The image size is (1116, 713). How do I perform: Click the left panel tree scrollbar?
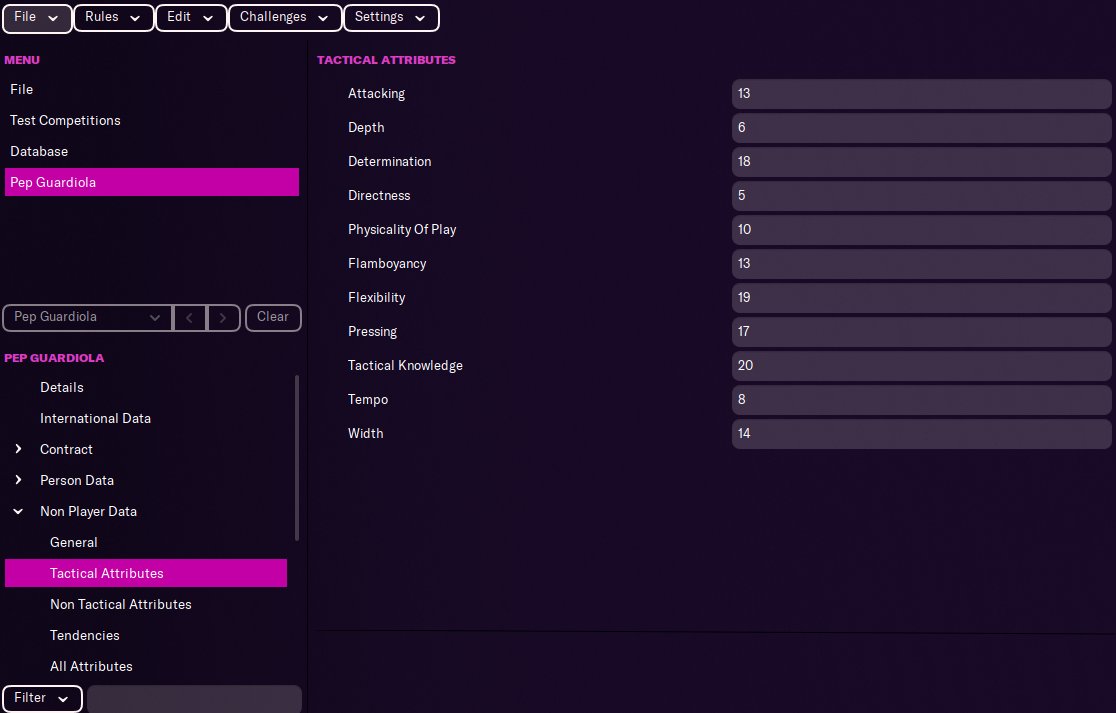(297, 458)
